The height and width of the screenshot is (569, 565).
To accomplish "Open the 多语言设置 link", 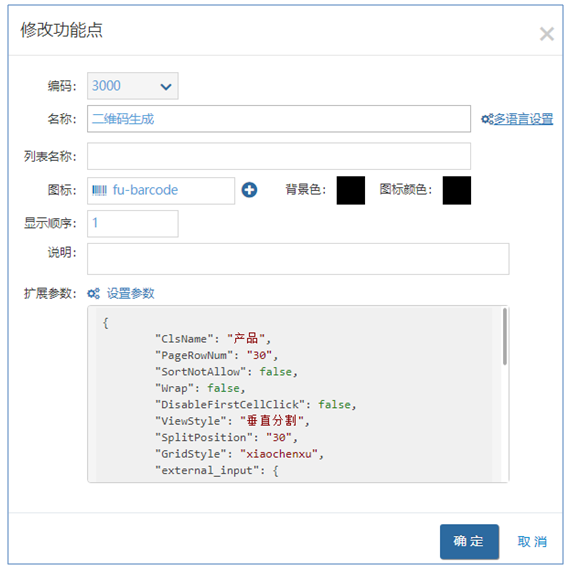I will point(523,119).
